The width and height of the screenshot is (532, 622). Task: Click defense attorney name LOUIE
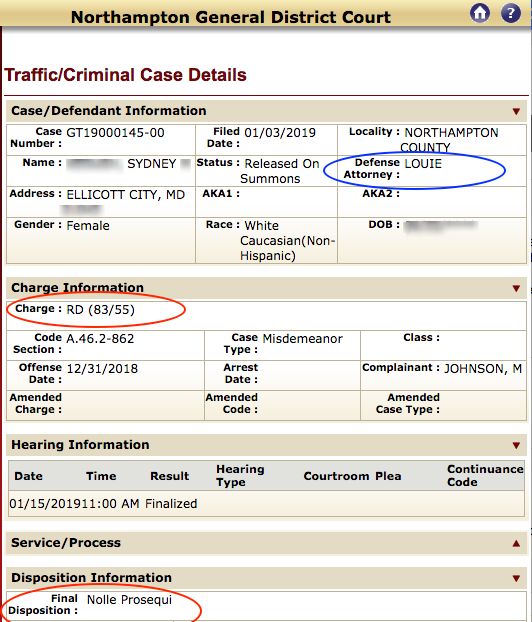tap(423, 163)
